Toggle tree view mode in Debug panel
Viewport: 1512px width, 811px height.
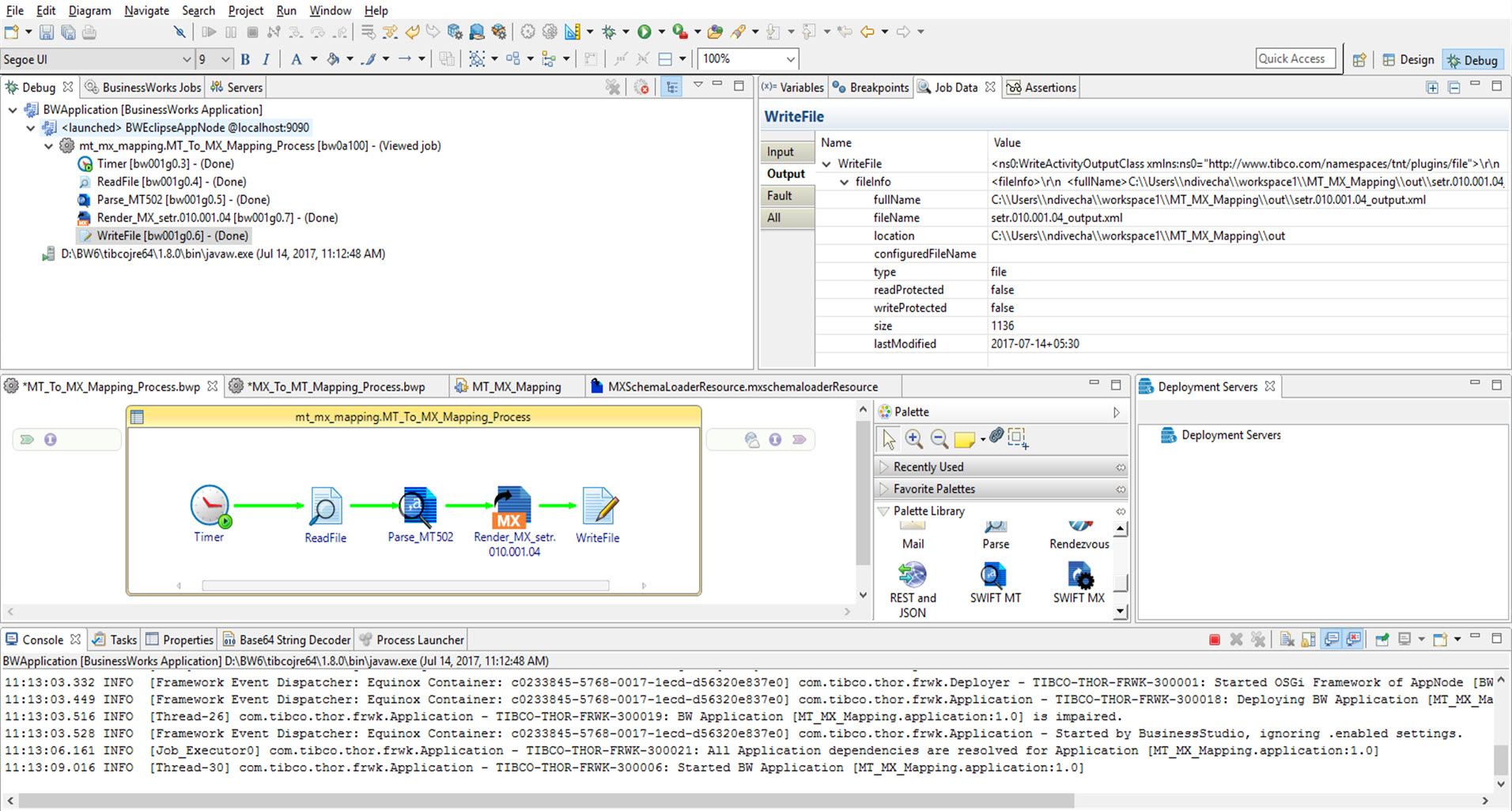pos(671,87)
